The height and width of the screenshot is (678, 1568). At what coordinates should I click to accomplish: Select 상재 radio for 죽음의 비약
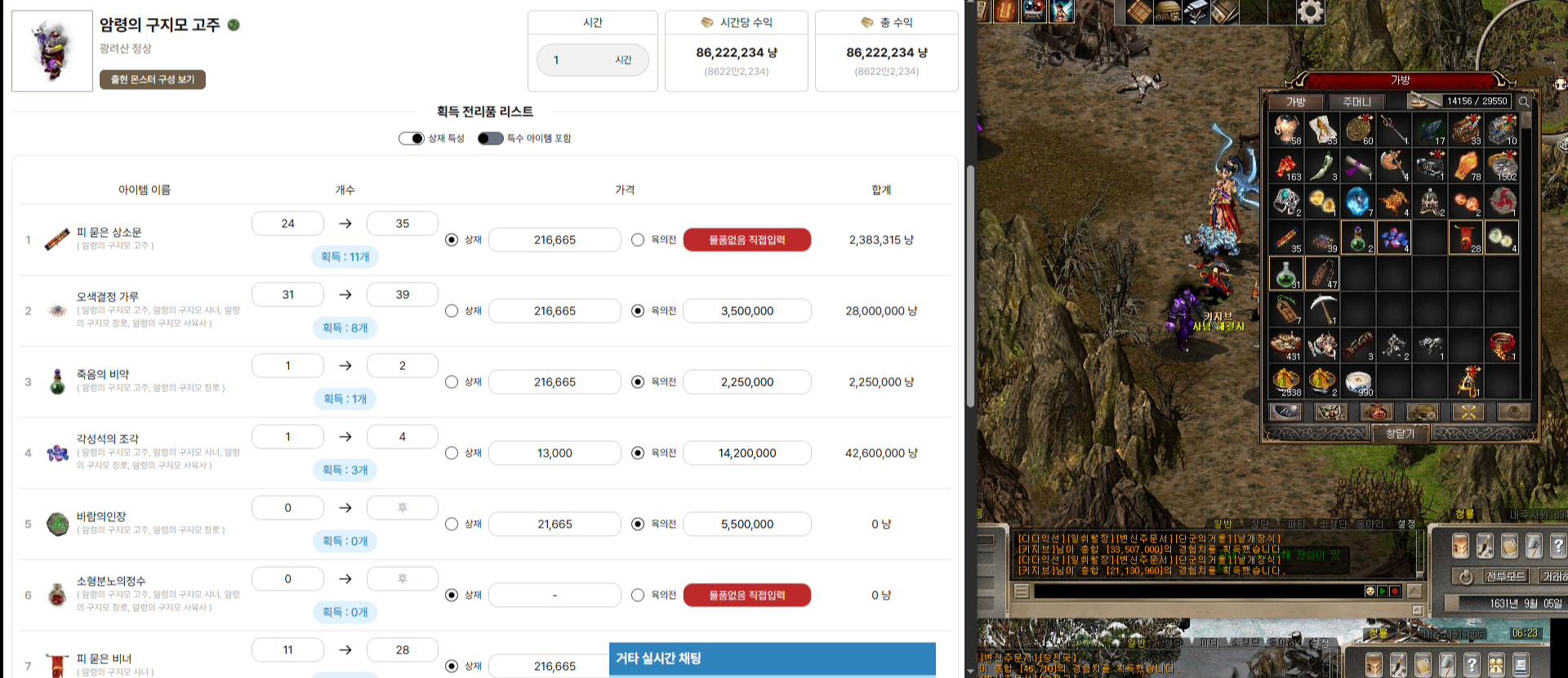coord(452,382)
